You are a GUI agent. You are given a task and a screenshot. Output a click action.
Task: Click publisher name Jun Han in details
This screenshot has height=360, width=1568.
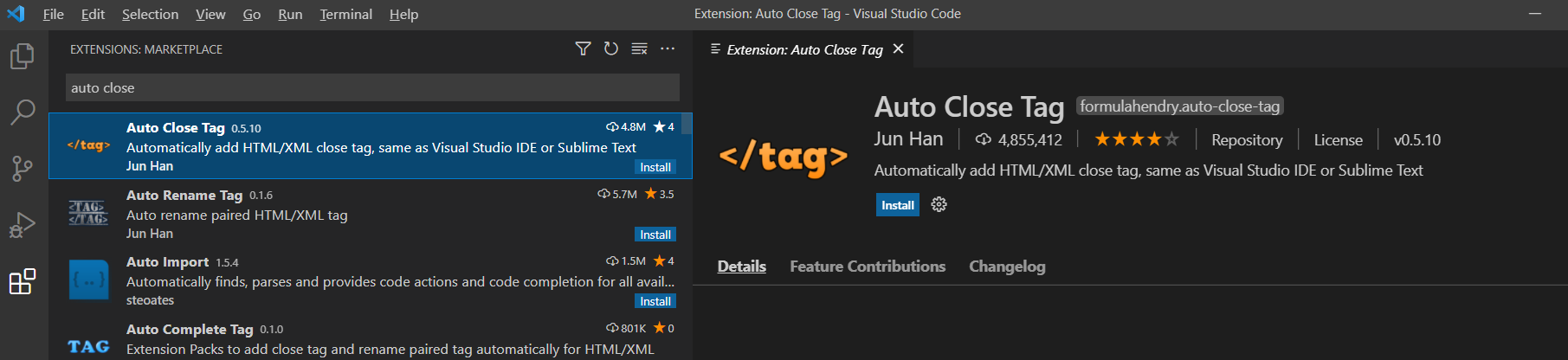click(x=908, y=138)
